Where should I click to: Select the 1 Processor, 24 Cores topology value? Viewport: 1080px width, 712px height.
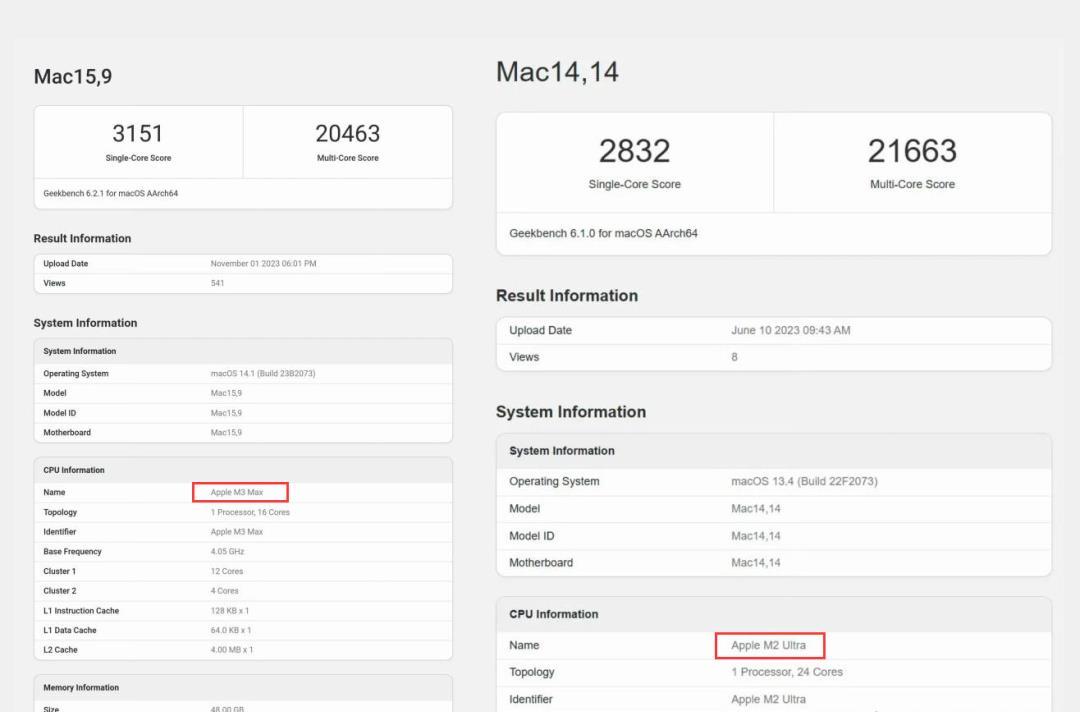pyautogui.click(x=787, y=672)
